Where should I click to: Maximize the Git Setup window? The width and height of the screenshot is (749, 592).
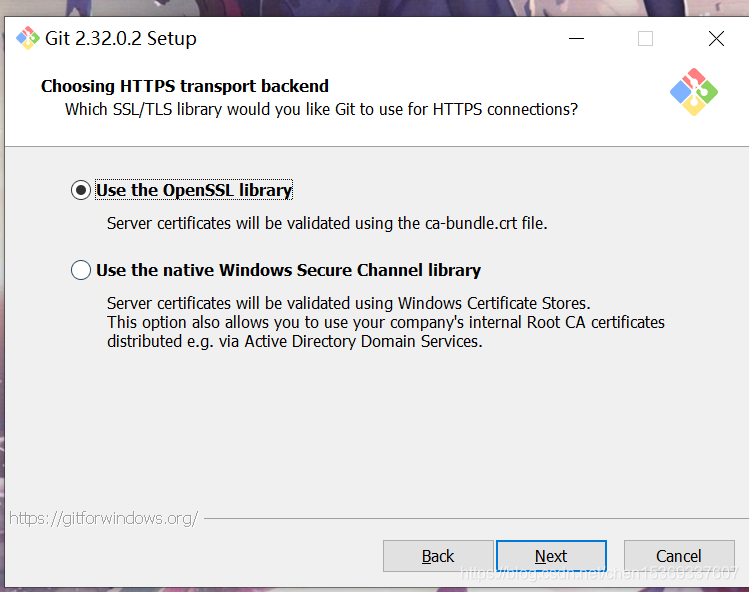pyautogui.click(x=645, y=39)
